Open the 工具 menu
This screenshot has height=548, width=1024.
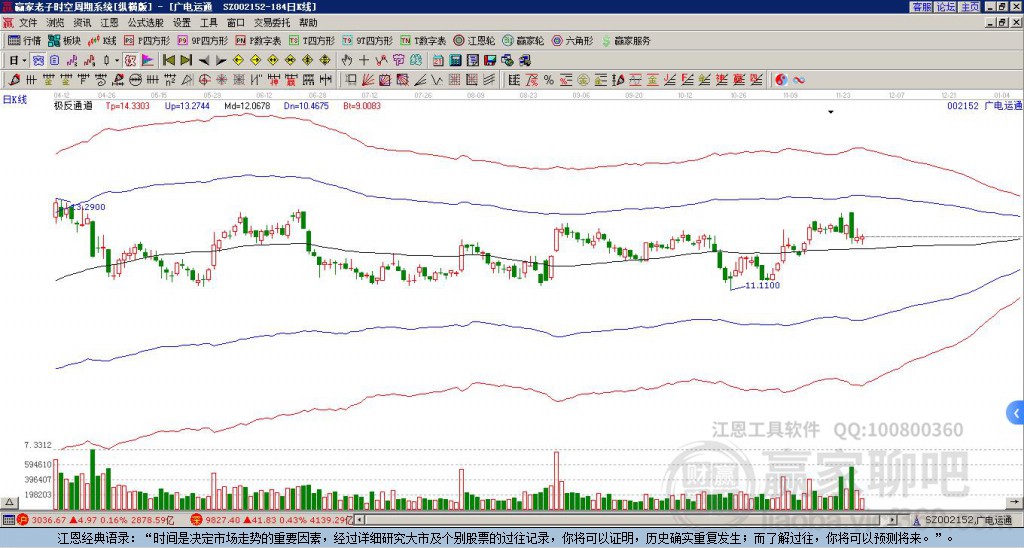(x=208, y=23)
